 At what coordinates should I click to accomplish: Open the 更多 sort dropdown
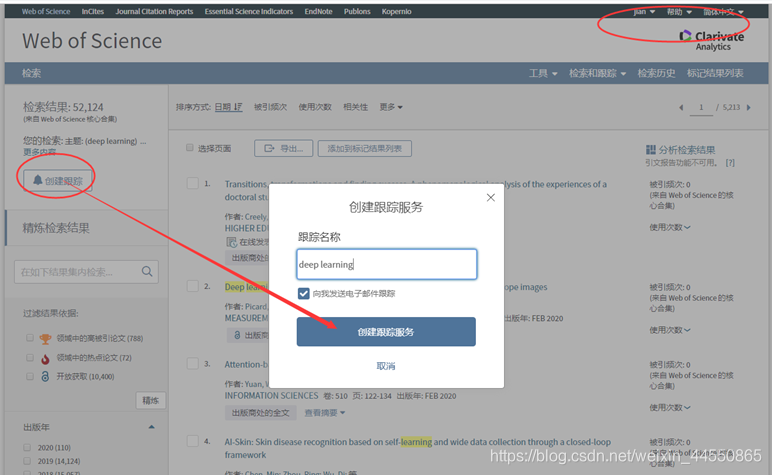point(391,107)
